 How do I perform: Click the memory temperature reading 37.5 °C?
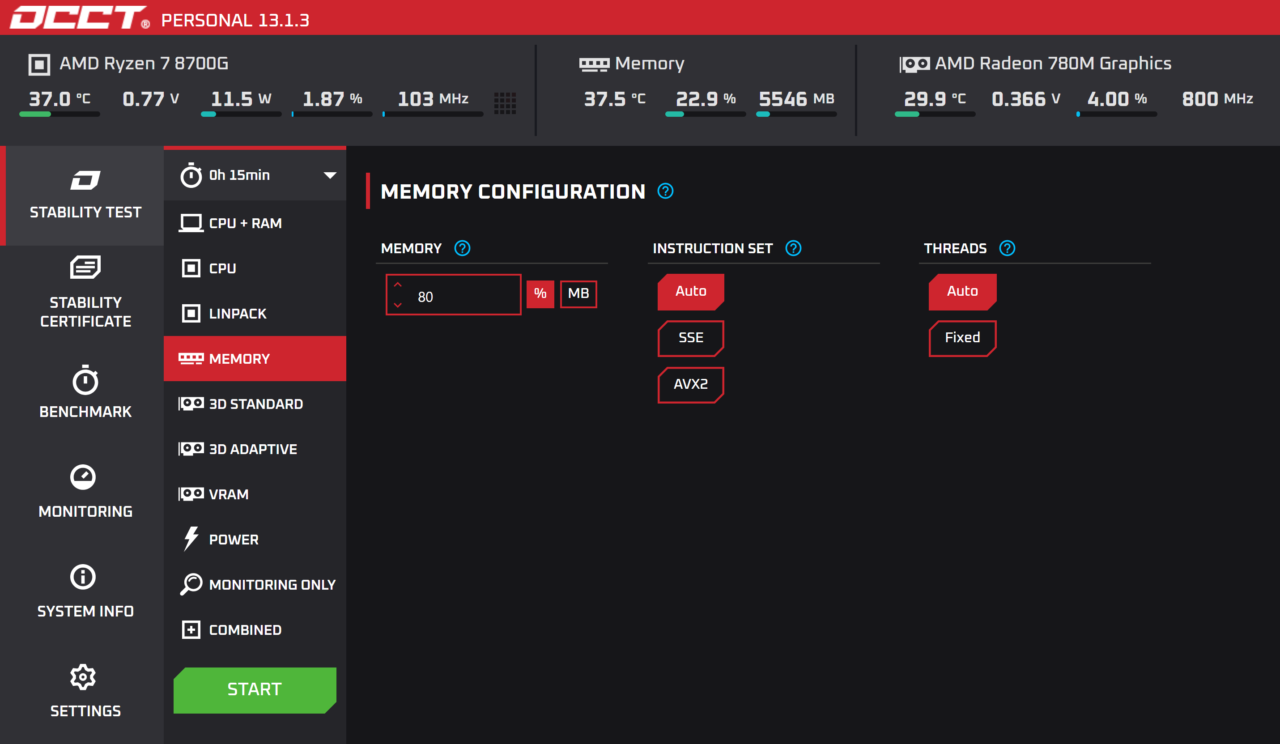[x=615, y=99]
